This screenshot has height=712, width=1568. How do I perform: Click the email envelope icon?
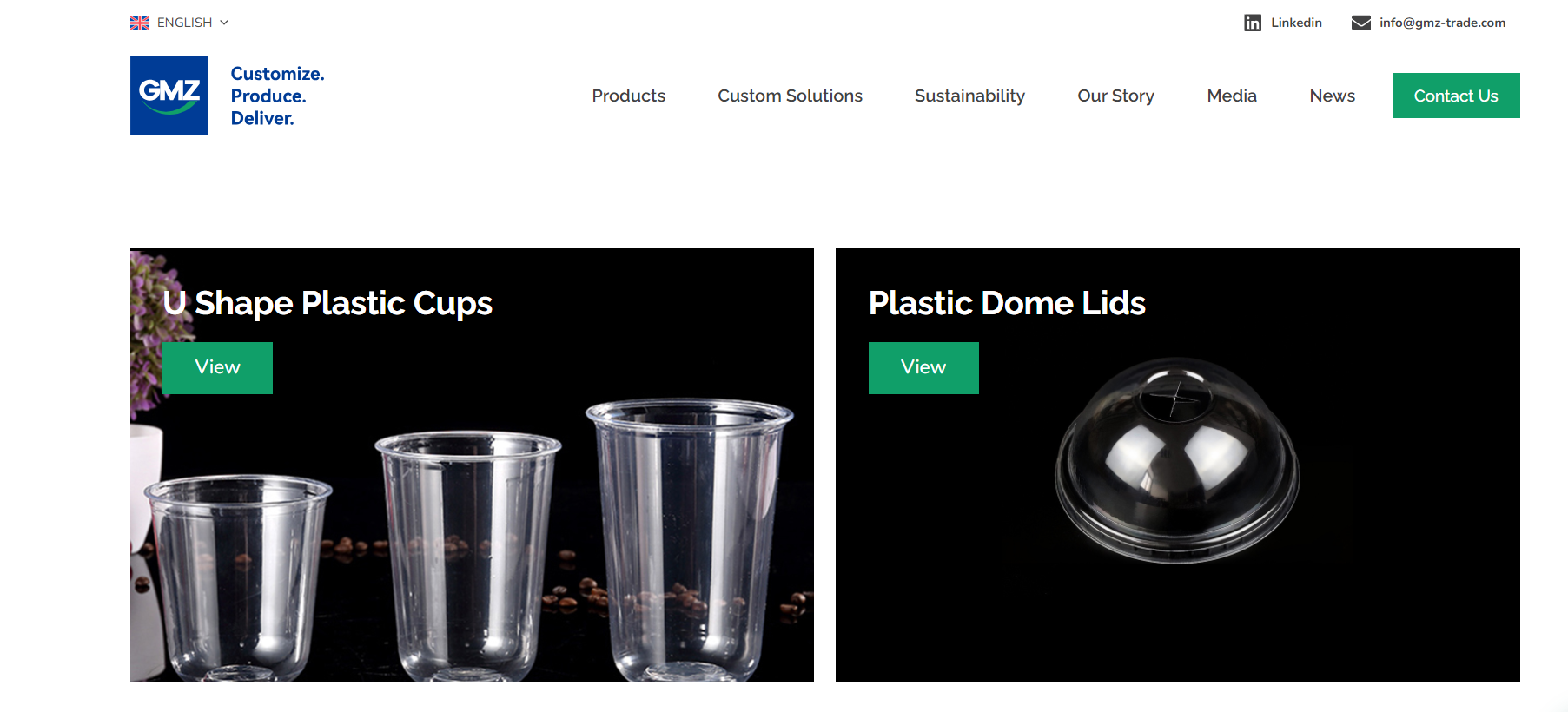pos(1361,23)
